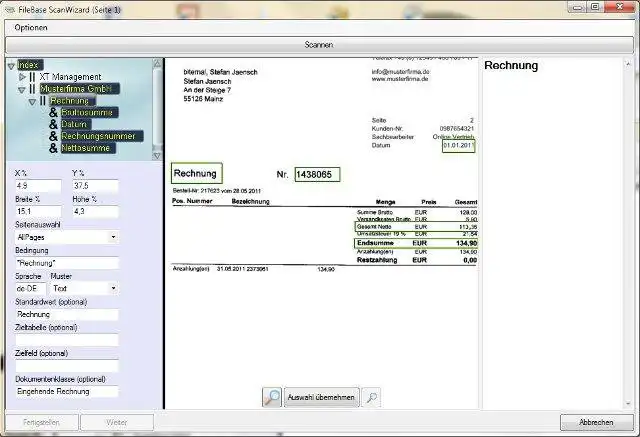Select the Datum field entry
Viewport: 640px width, 437px height.
point(76,124)
